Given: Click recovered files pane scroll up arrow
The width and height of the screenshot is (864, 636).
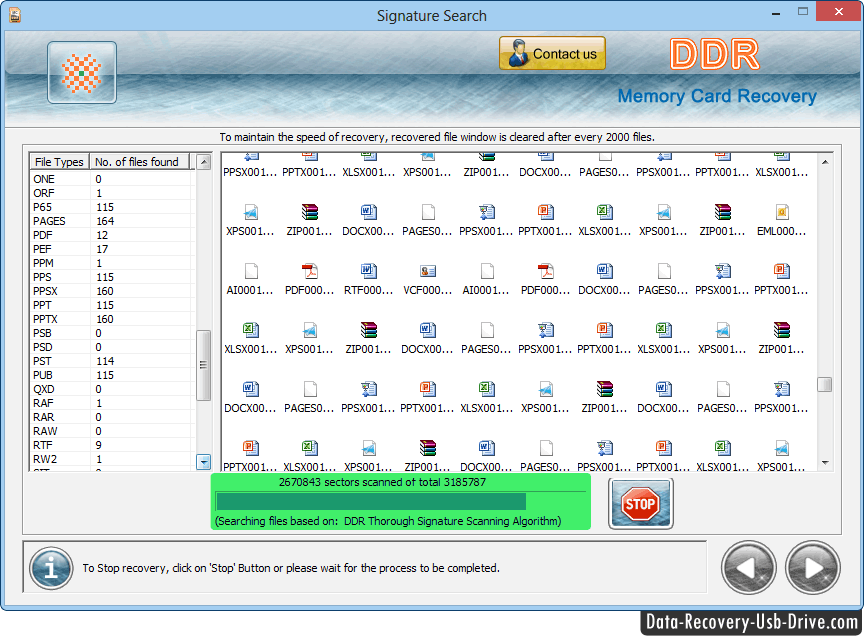Looking at the screenshot, I should (825, 162).
